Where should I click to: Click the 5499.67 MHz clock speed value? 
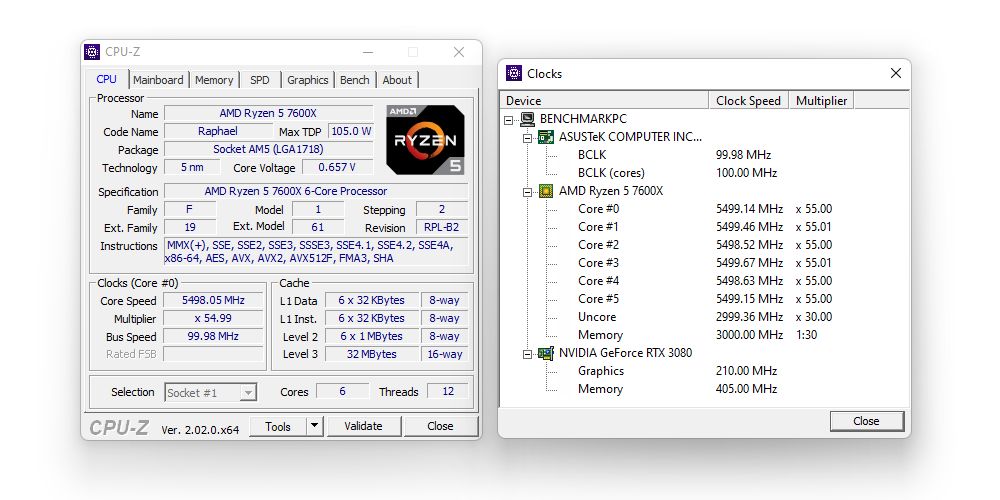click(749, 263)
